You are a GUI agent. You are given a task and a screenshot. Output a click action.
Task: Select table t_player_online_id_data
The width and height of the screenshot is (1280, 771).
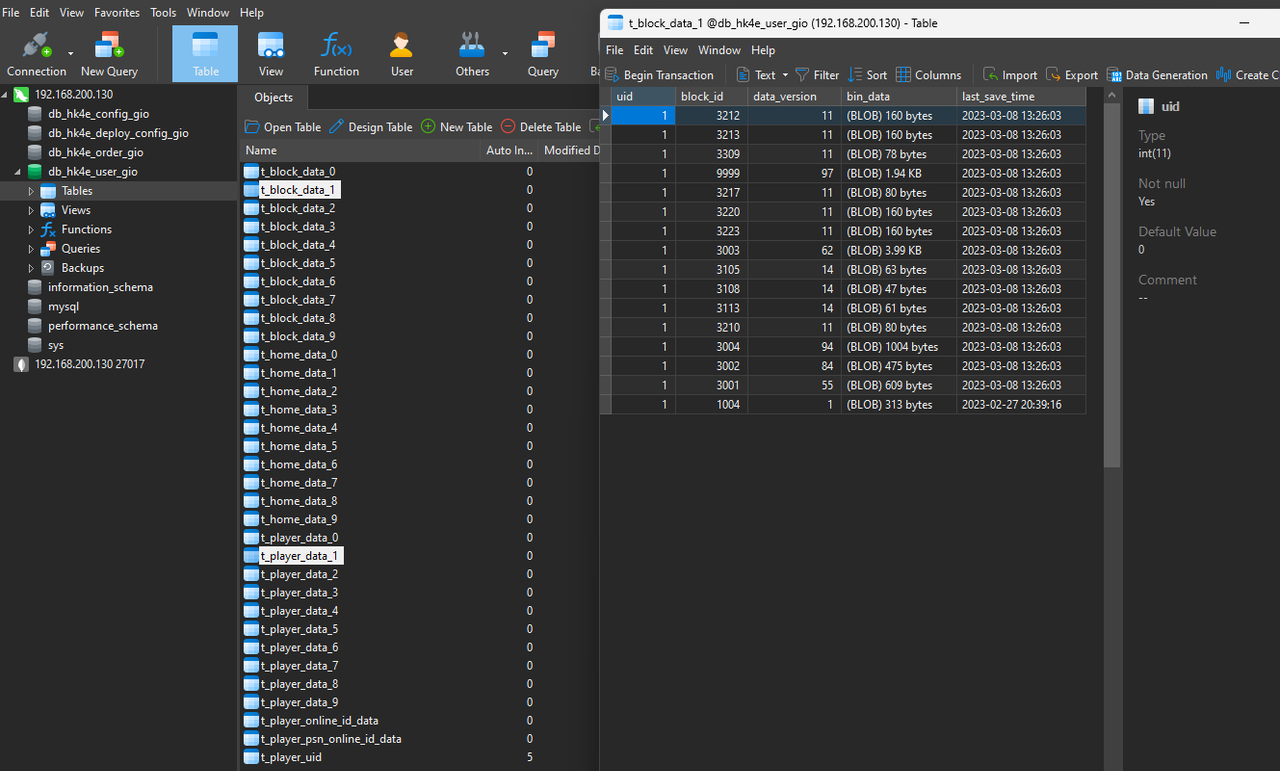coord(319,720)
